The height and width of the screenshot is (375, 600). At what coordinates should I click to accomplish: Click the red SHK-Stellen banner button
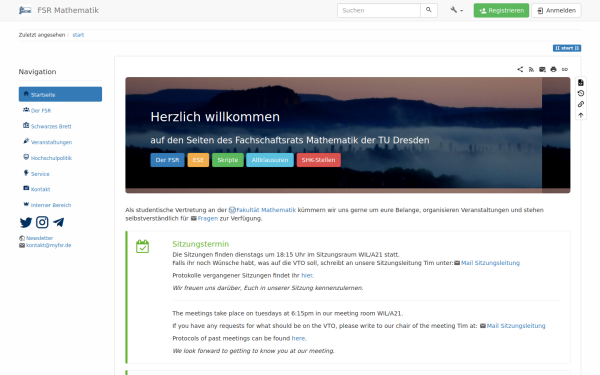point(318,160)
